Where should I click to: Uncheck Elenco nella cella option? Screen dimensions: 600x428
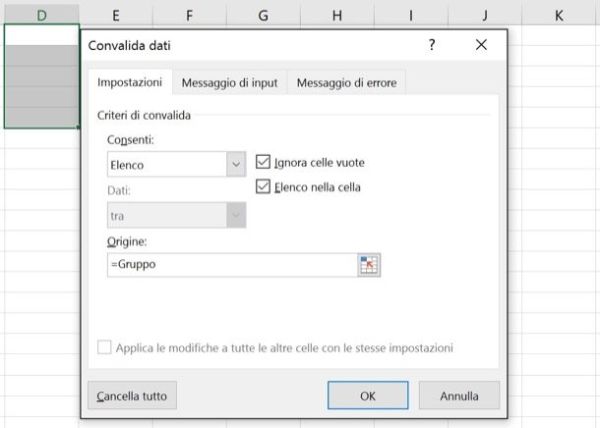pos(264,186)
